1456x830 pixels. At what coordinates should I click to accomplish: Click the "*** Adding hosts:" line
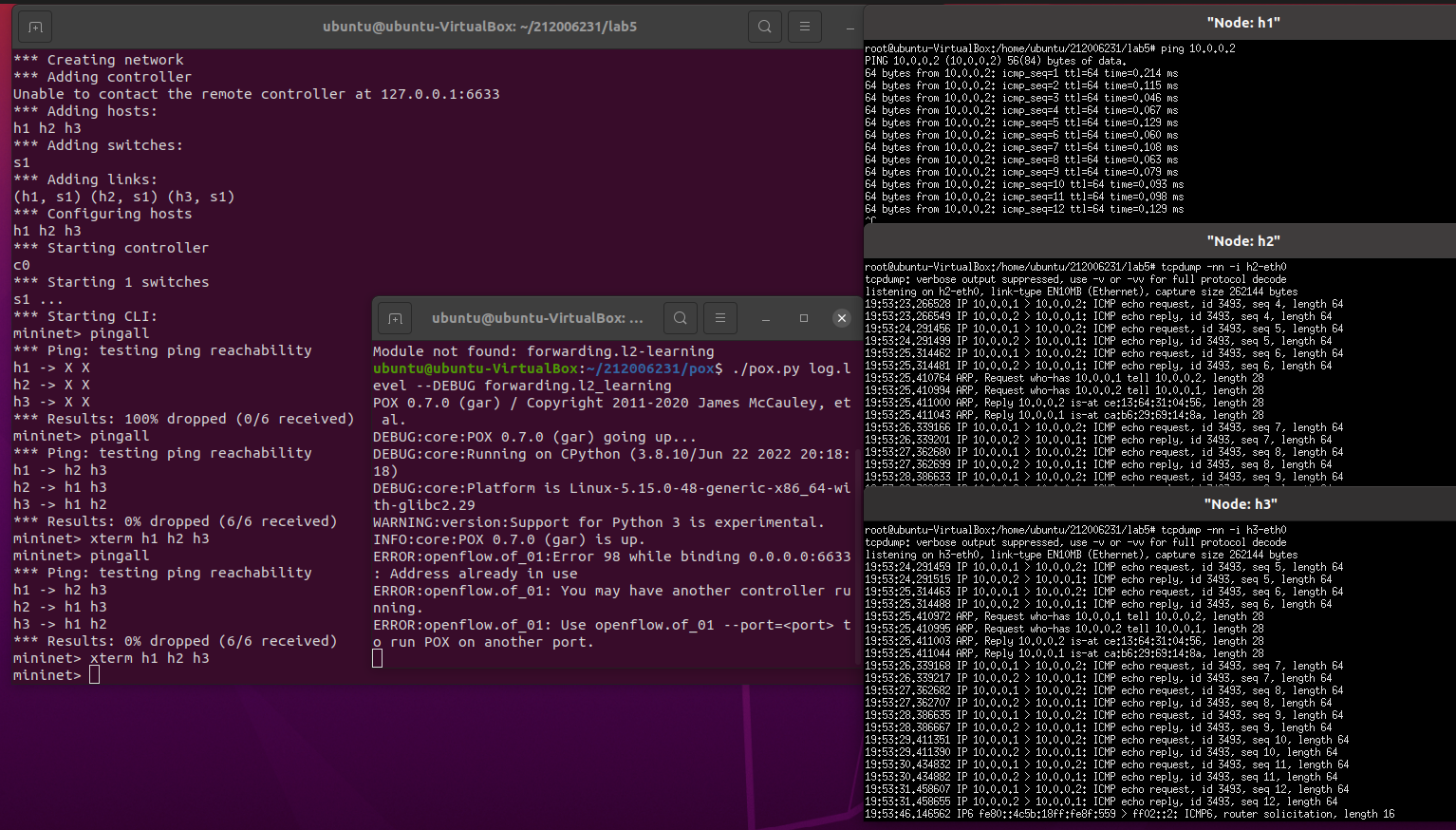(85, 111)
